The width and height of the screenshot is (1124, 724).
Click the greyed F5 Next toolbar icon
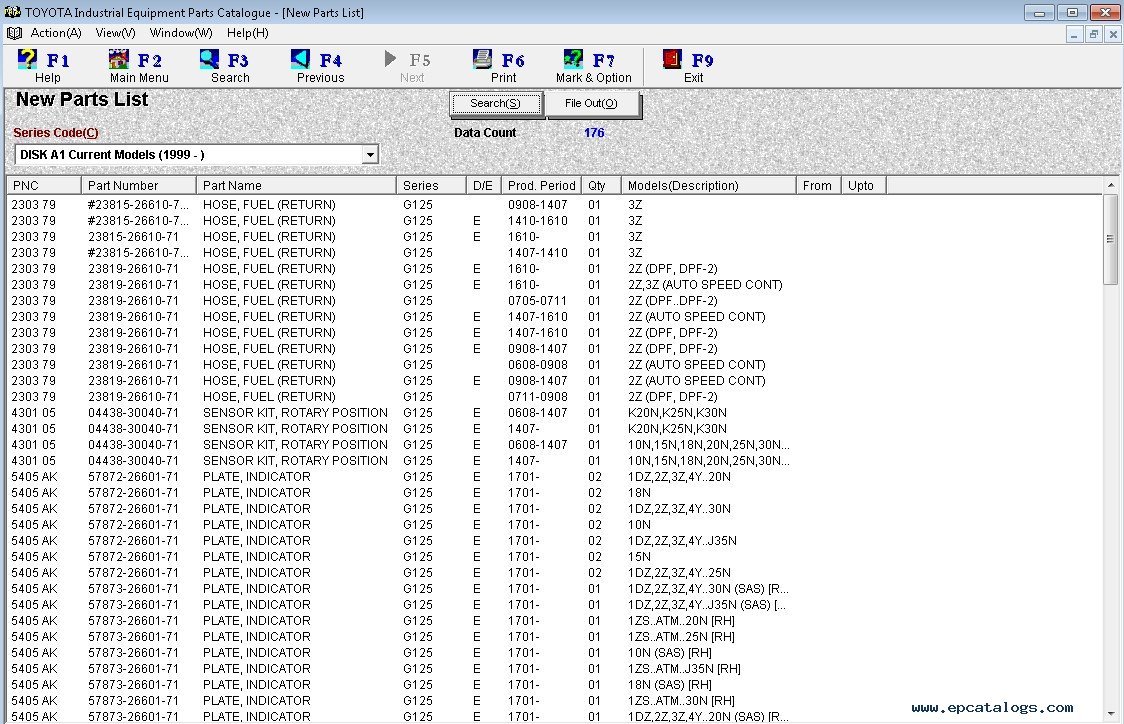(391, 59)
